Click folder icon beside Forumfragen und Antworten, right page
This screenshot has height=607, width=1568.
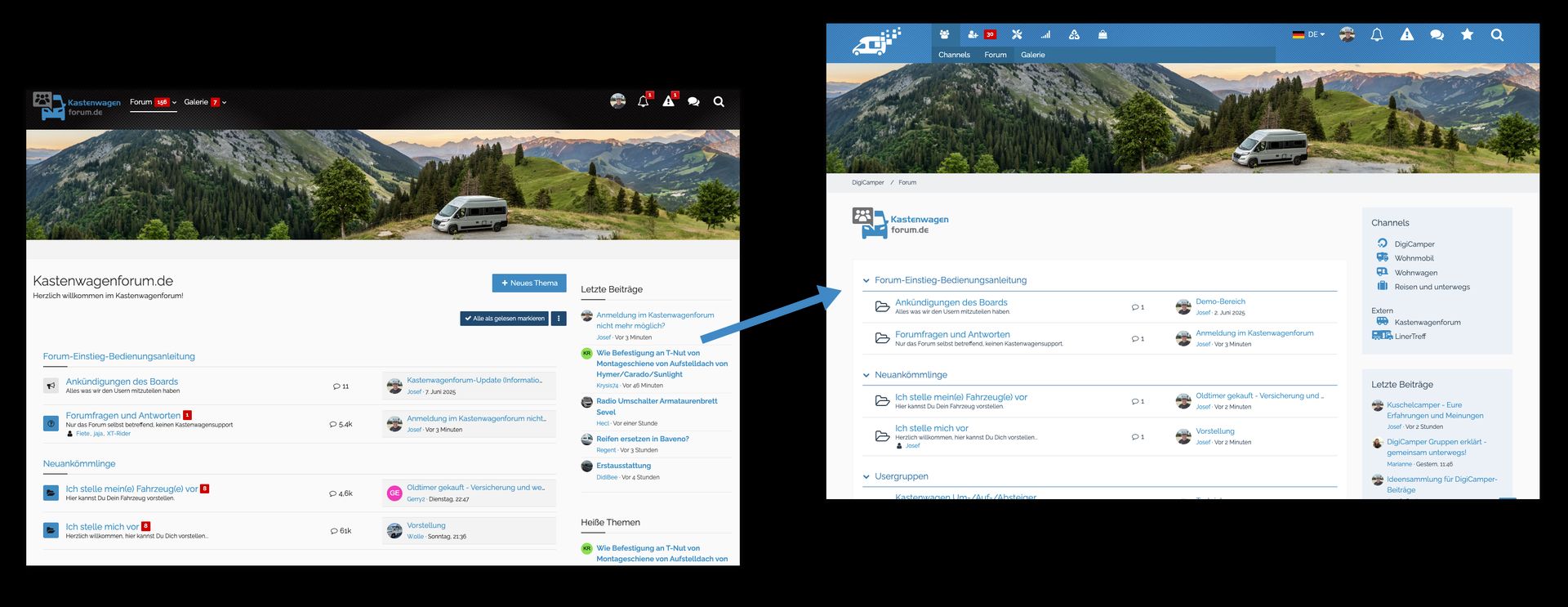point(882,338)
